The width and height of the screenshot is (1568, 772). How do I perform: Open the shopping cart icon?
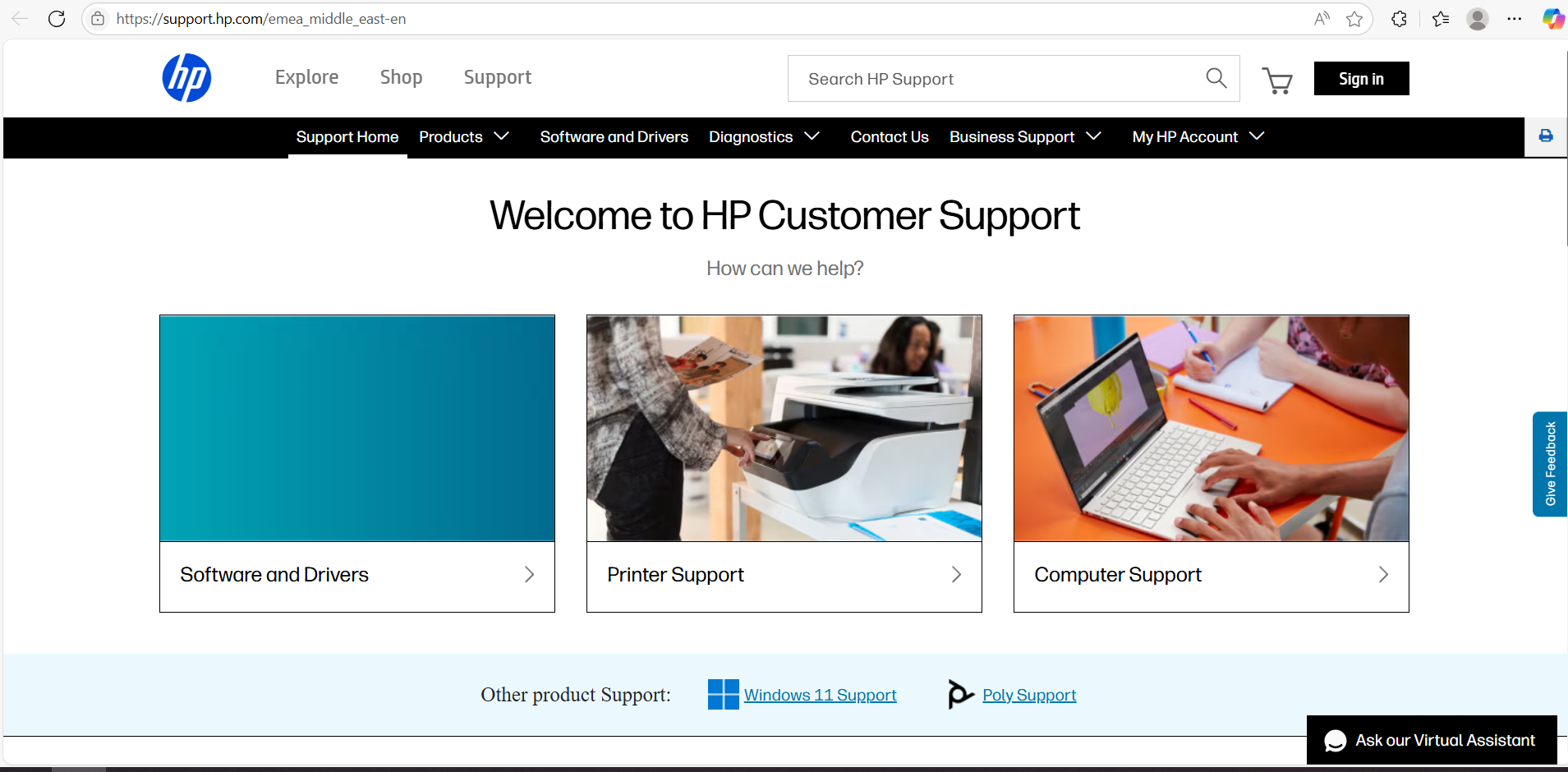(x=1276, y=80)
